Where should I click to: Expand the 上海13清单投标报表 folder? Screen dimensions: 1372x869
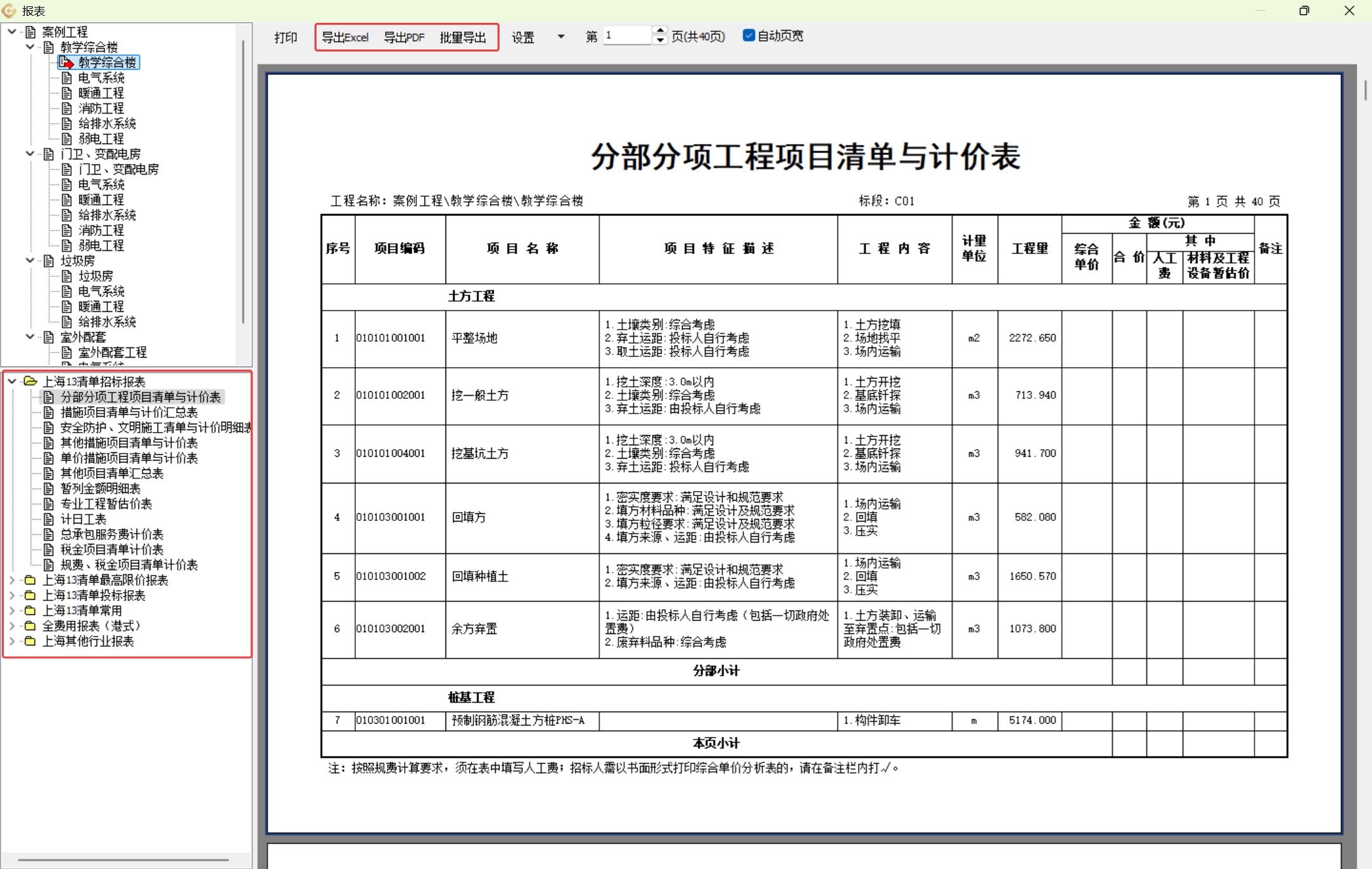pos(12,595)
